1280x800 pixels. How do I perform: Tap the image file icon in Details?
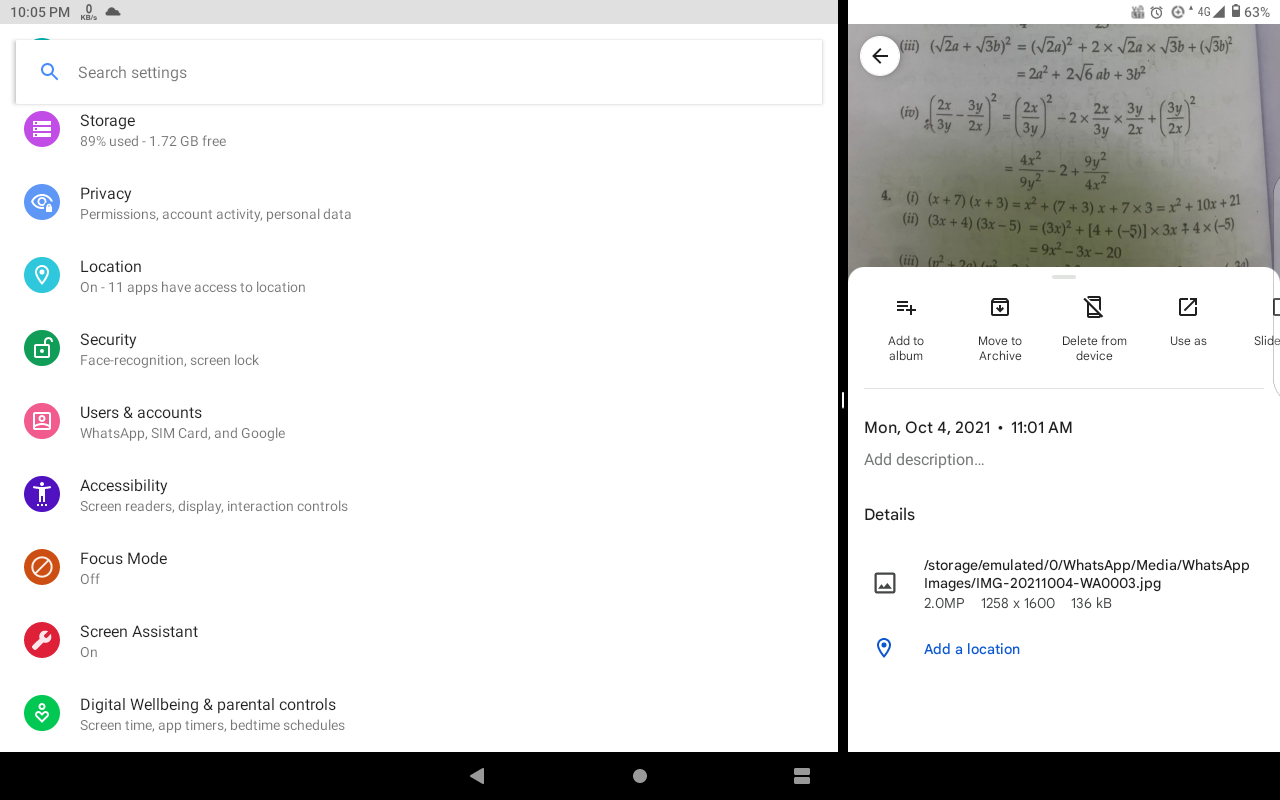point(885,583)
